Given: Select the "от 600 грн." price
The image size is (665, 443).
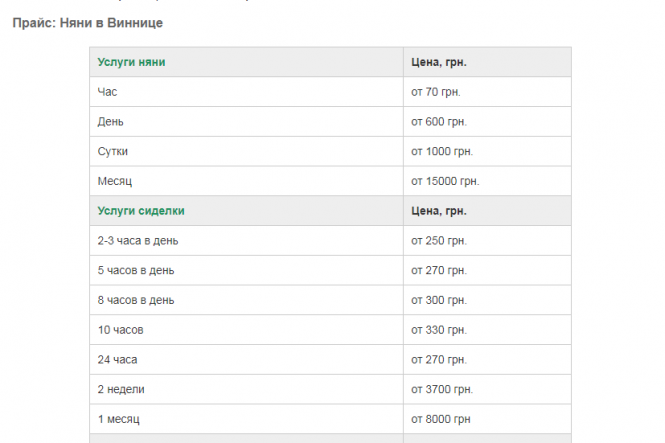Looking at the screenshot, I should 439,122.
